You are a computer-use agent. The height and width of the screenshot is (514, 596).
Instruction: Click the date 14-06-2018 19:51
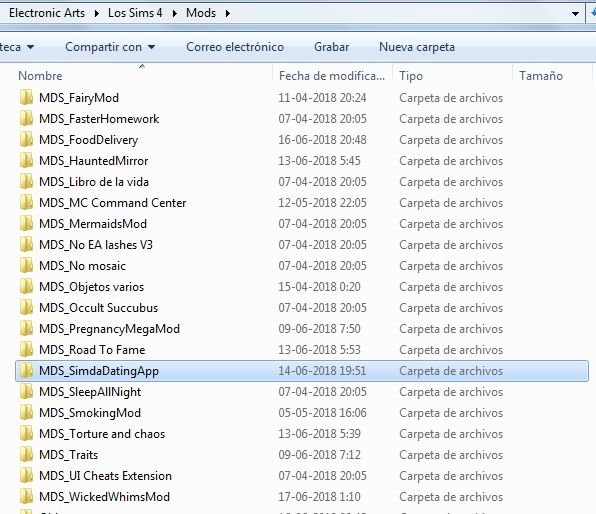click(x=322, y=371)
